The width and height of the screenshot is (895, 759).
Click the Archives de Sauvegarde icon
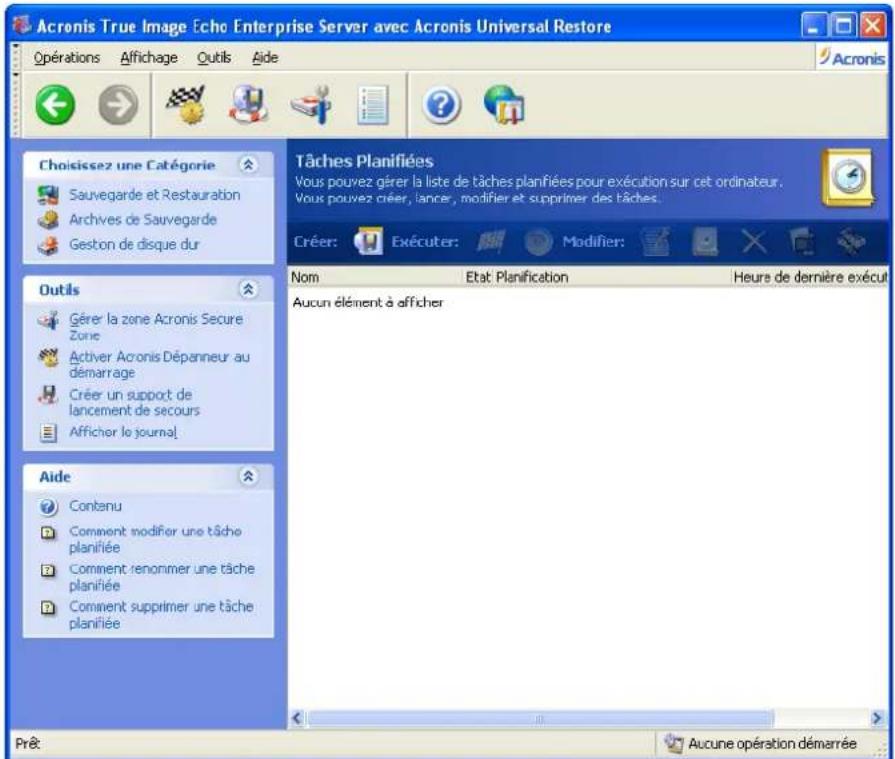(x=48, y=220)
